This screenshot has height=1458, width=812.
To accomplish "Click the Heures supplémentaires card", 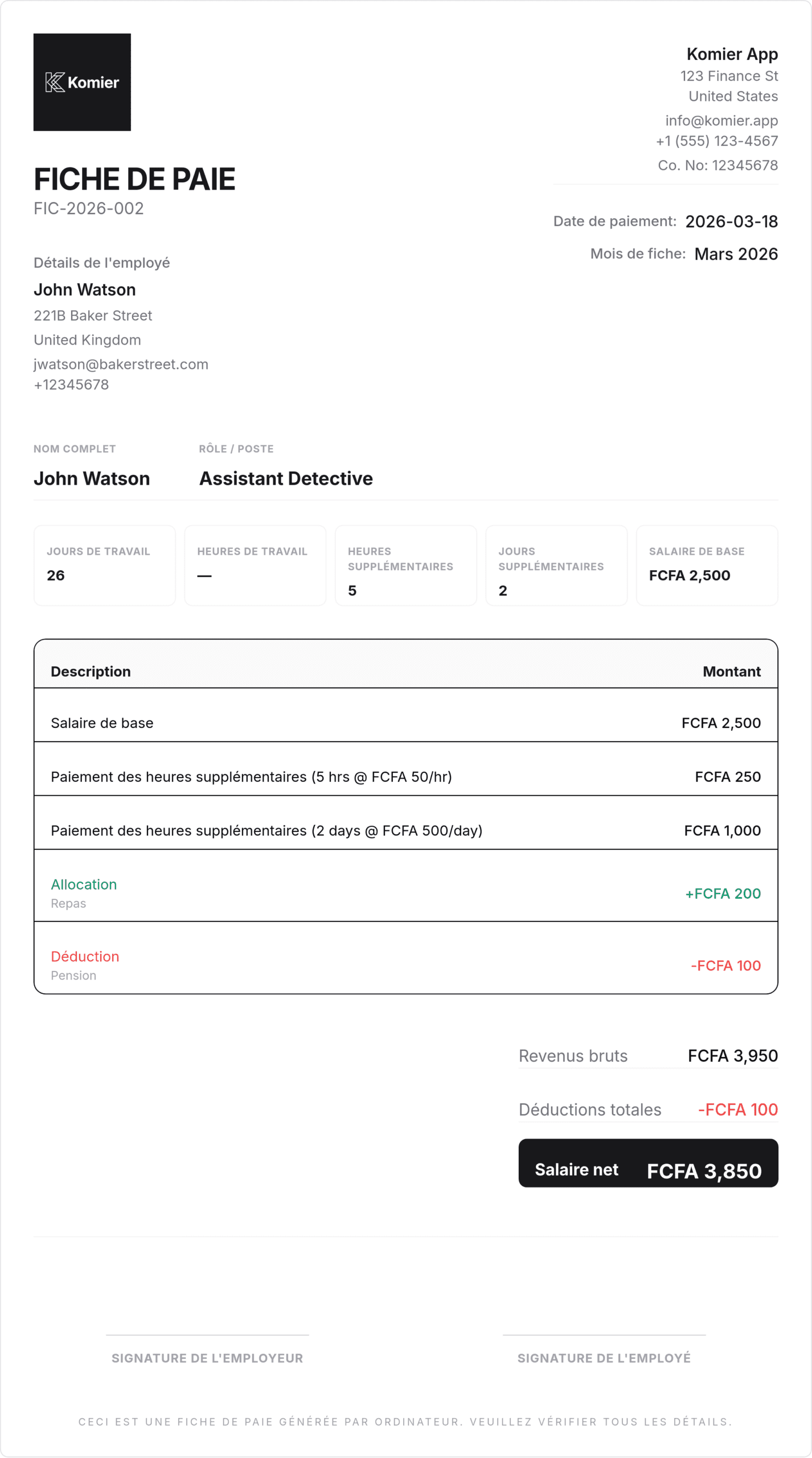I will [x=405, y=565].
